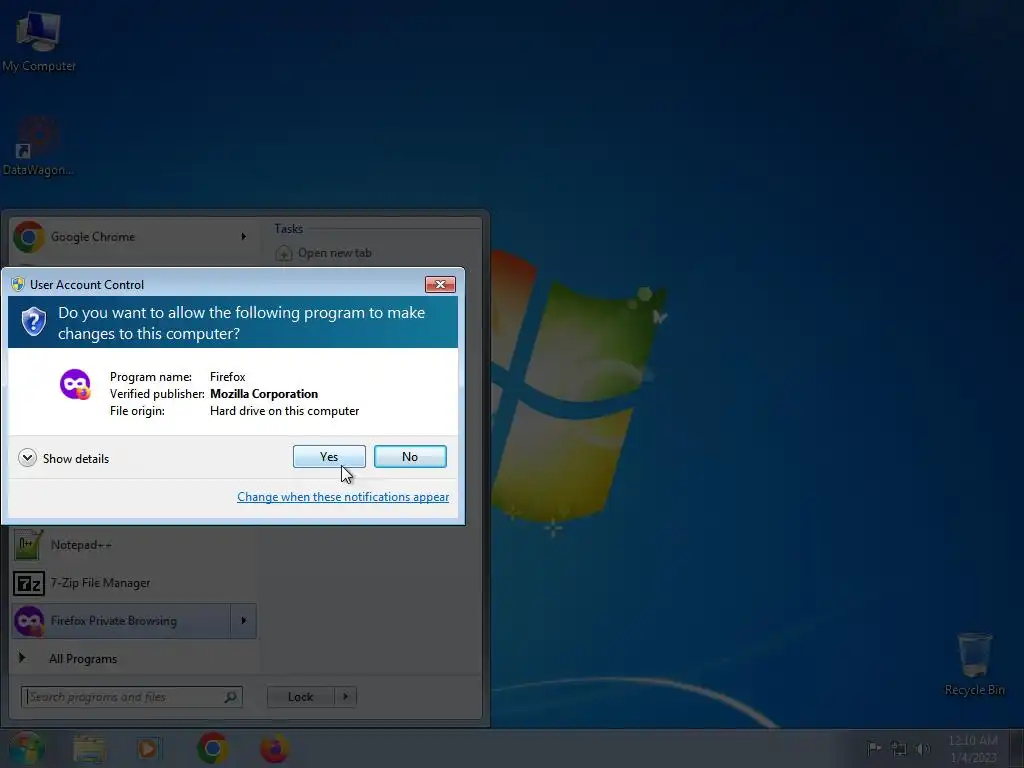1024x768 pixels.
Task: Click the Lock button in Start menu
Action: coord(300,697)
